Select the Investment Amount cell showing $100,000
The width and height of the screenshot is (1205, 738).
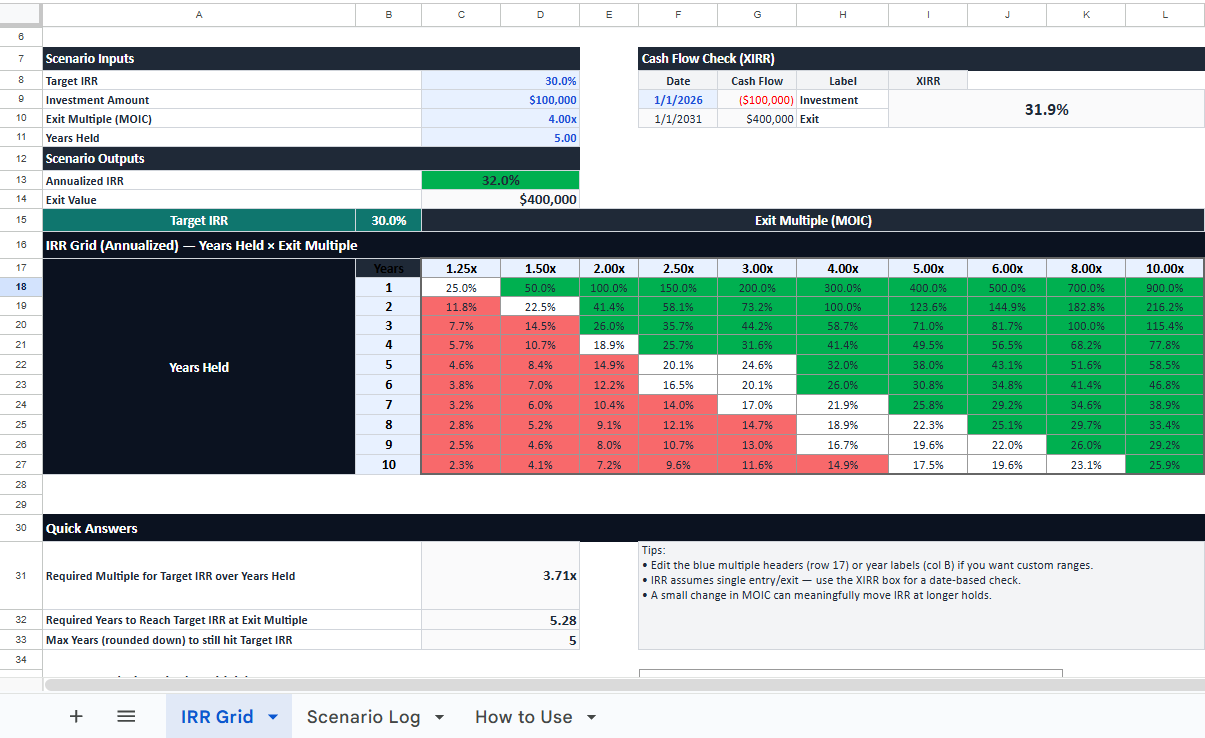point(500,99)
